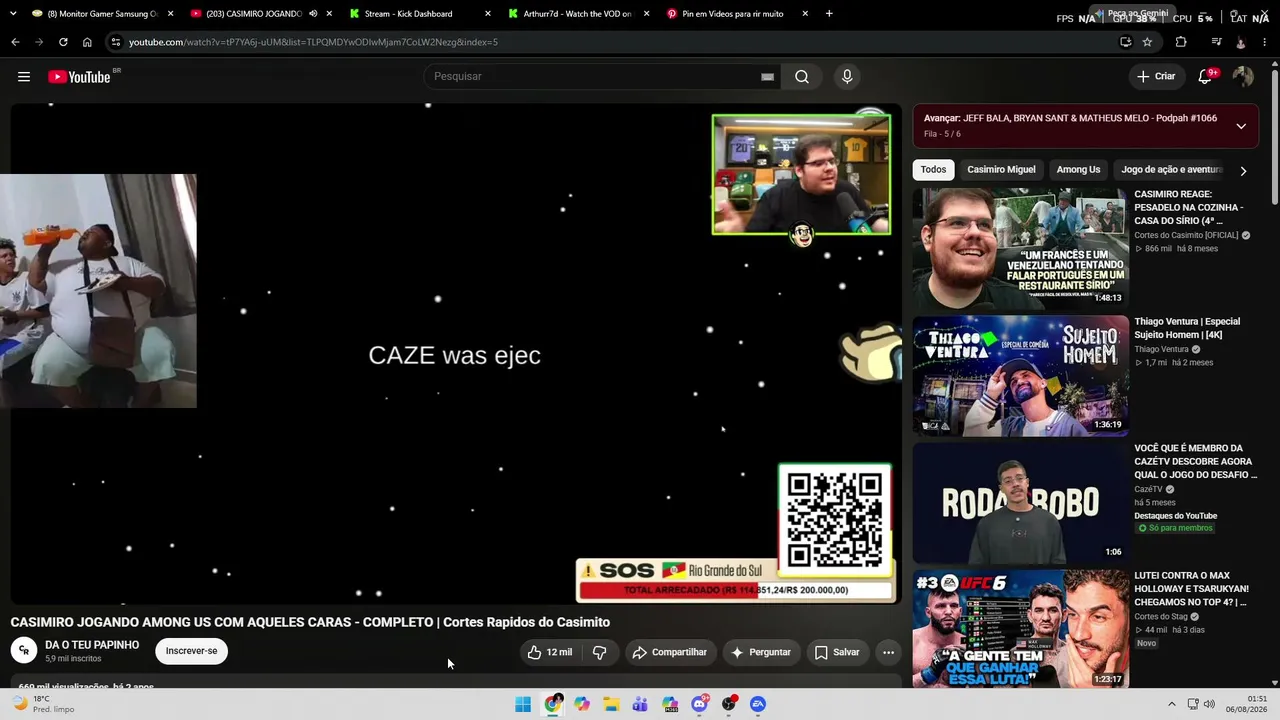Click the search magnifier button
Image resolution: width=1280 pixels, height=720 pixels.
tap(802, 77)
